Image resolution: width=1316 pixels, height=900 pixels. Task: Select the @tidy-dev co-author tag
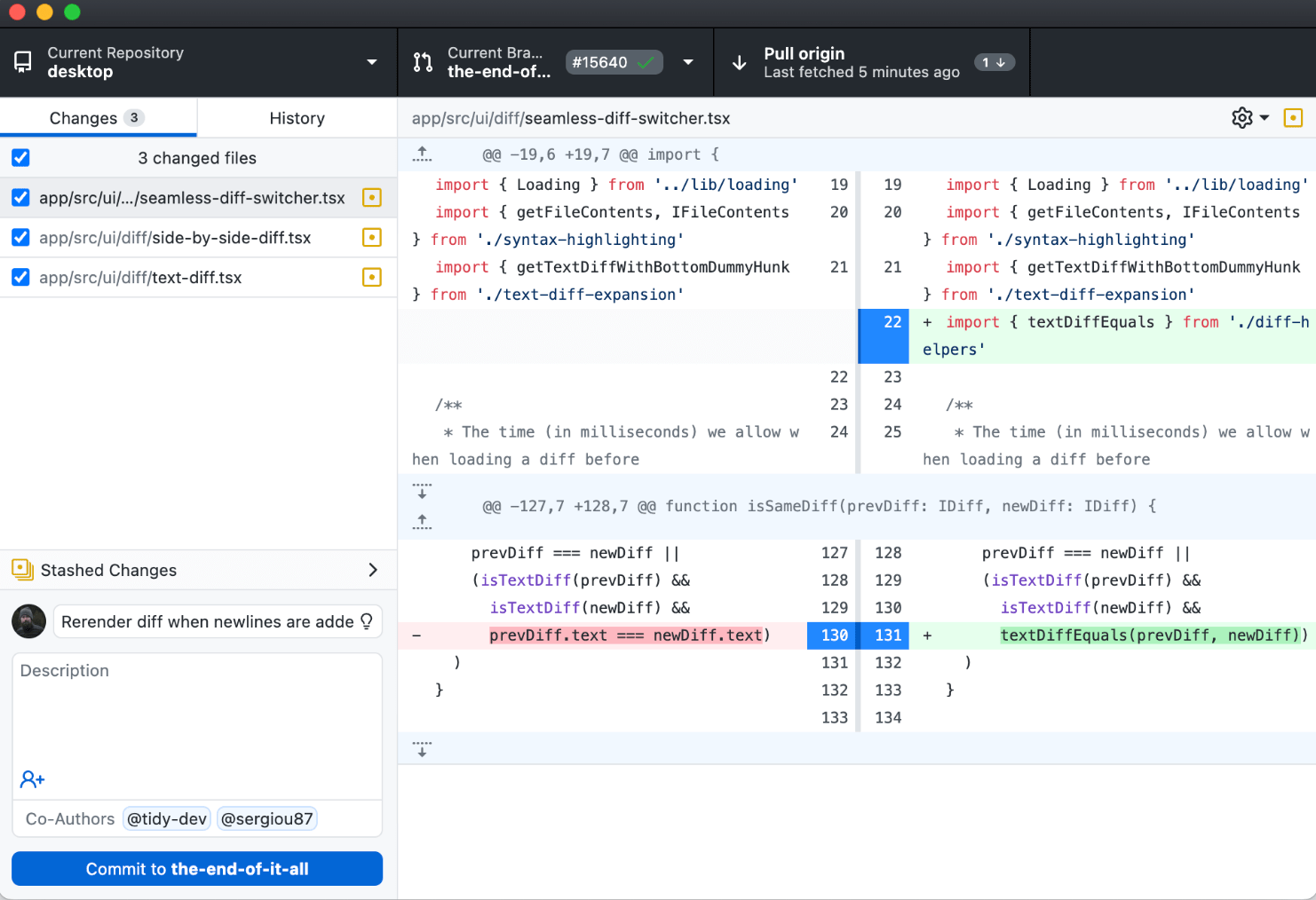click(x=167, y=818)
